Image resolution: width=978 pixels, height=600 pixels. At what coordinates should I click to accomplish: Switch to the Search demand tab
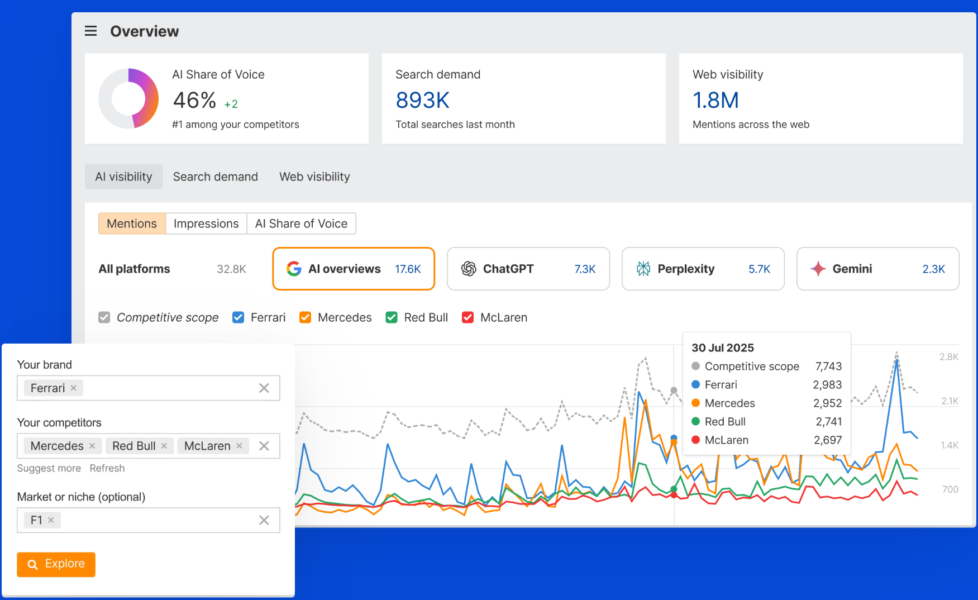[215, 176]
